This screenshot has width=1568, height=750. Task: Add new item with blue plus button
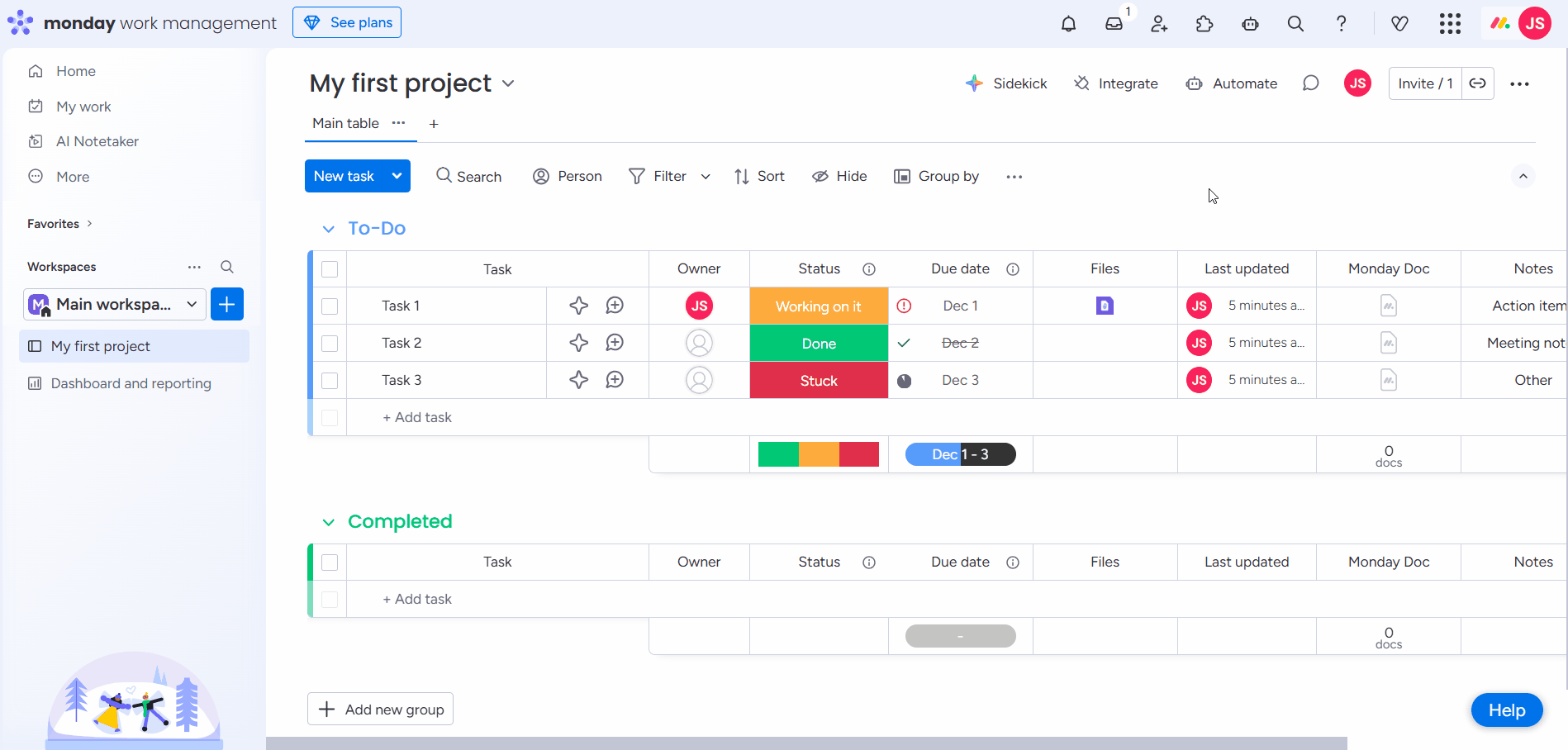click(227, 304)
